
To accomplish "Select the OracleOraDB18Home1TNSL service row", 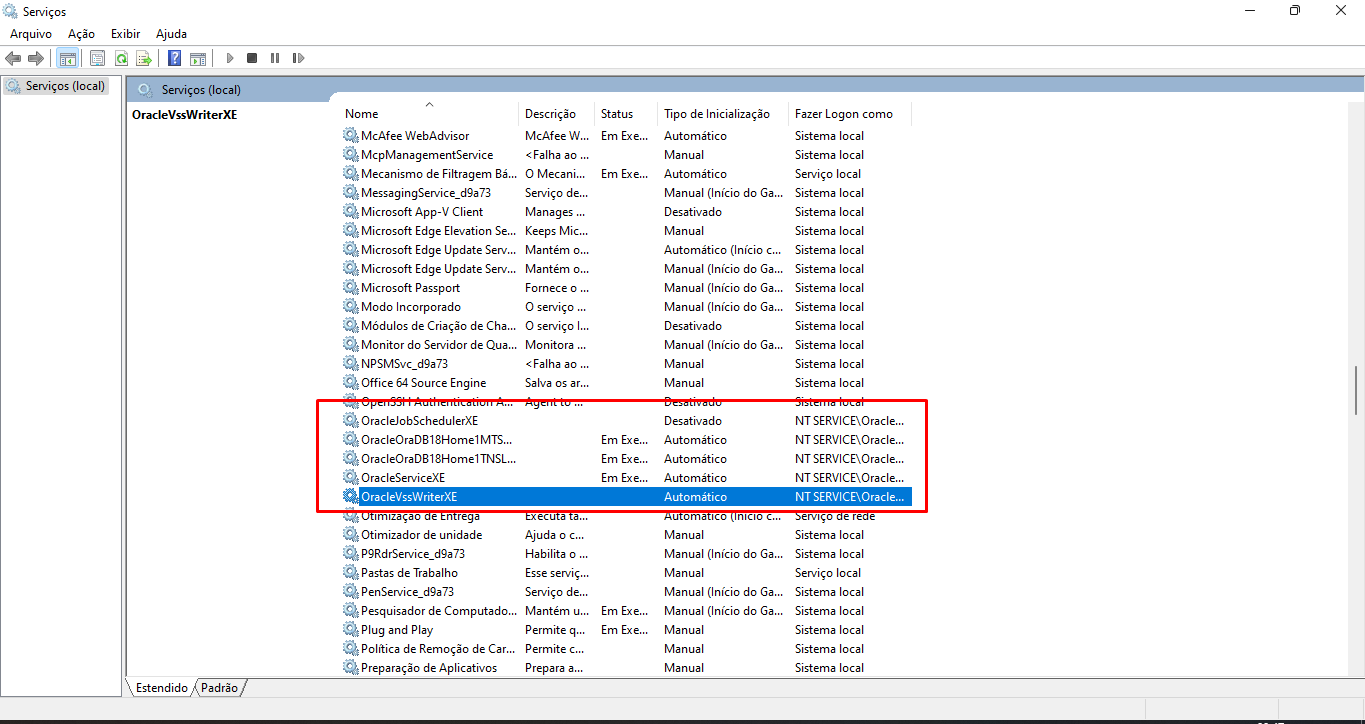I will click(x=626, y=459).
